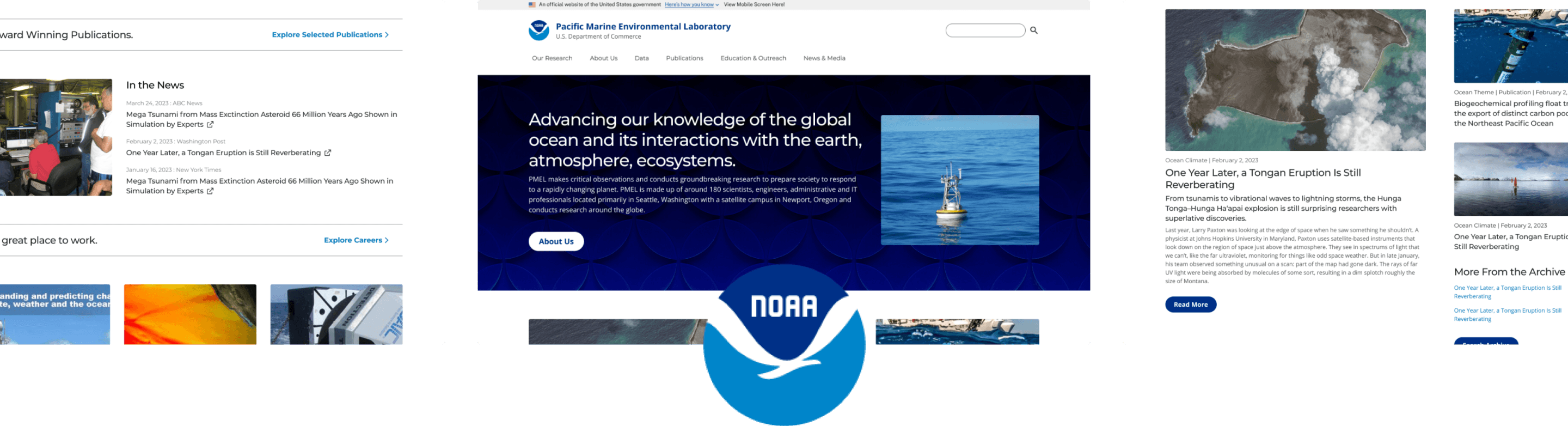Expand "Here's how you know" dropdown
This screenshot has width=1568, height=426.
click(x=691, y=5)
